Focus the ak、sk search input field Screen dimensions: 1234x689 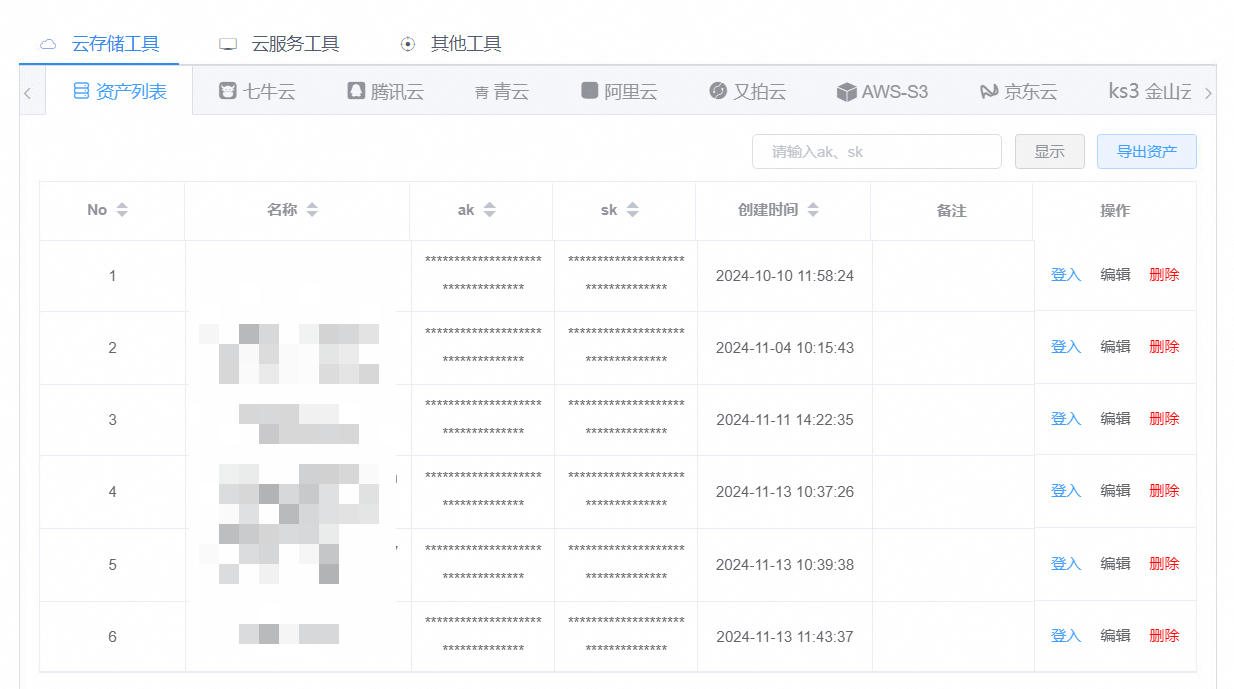(x=876, y=152)
